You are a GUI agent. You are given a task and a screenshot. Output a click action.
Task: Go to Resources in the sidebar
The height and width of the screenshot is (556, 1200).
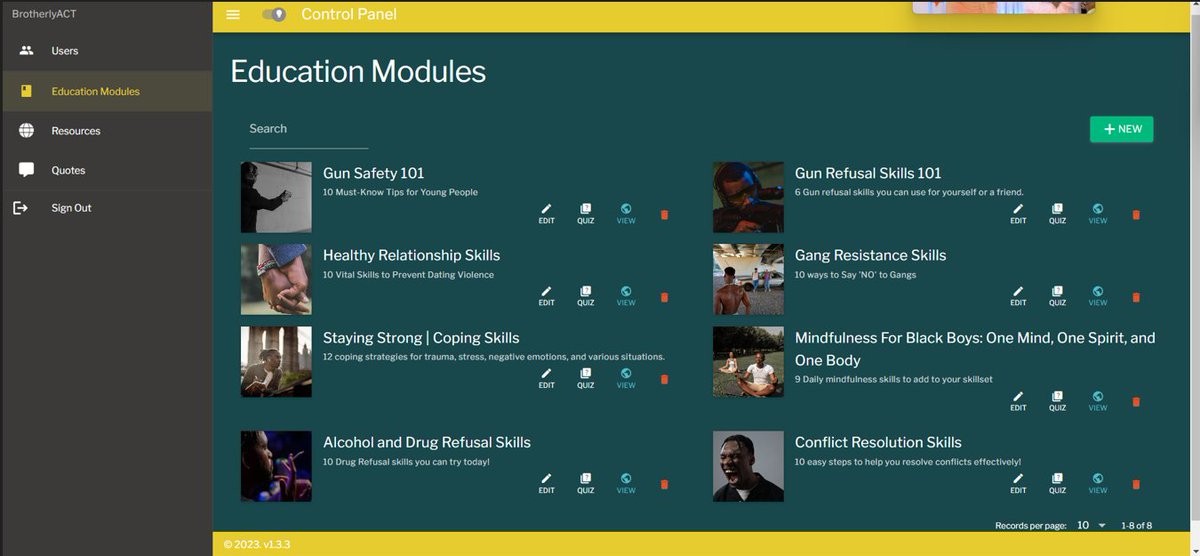point(106,131)
